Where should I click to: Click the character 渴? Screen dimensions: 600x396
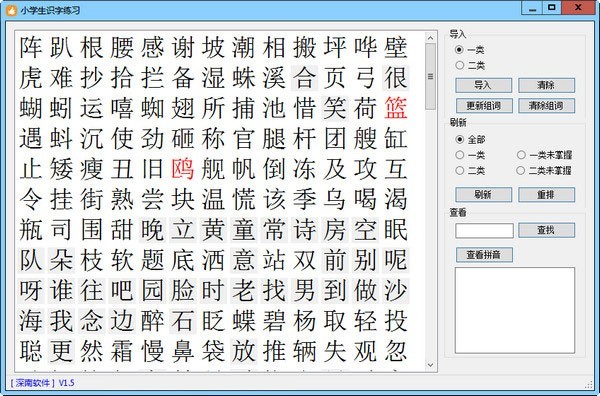click(396, 199)
